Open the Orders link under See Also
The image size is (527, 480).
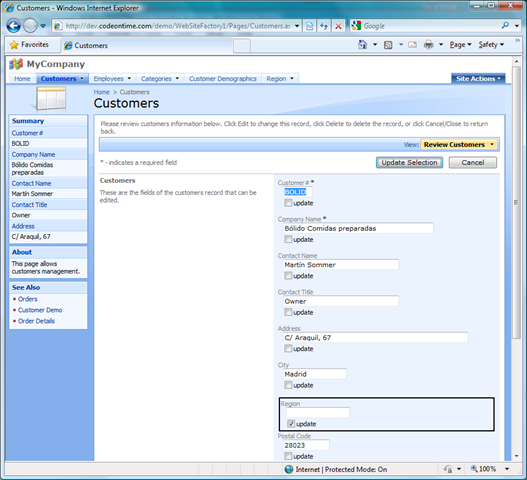pos(28,299)
